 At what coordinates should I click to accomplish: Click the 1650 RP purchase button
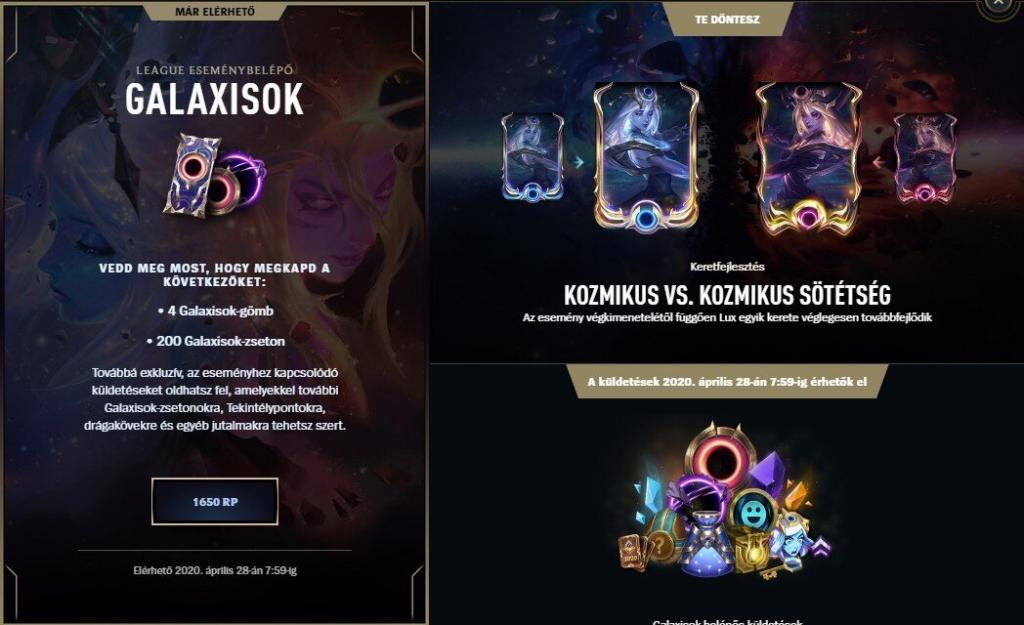point(215,502)
